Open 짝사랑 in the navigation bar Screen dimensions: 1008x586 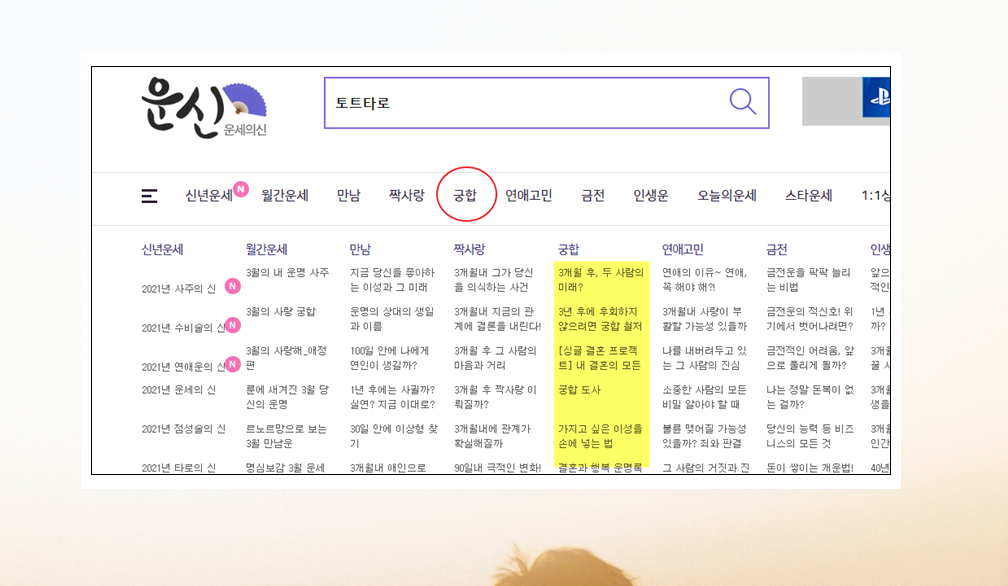(406, 195)
